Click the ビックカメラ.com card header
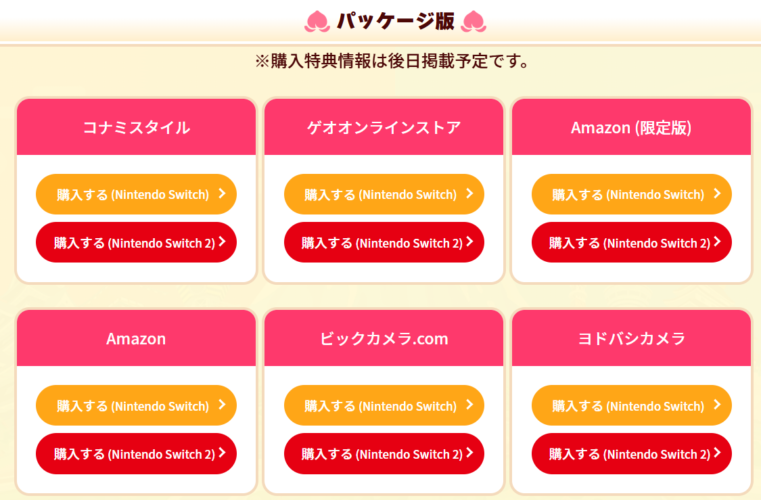761x500 pixels. pyautogui.click(x=384, y=338)
